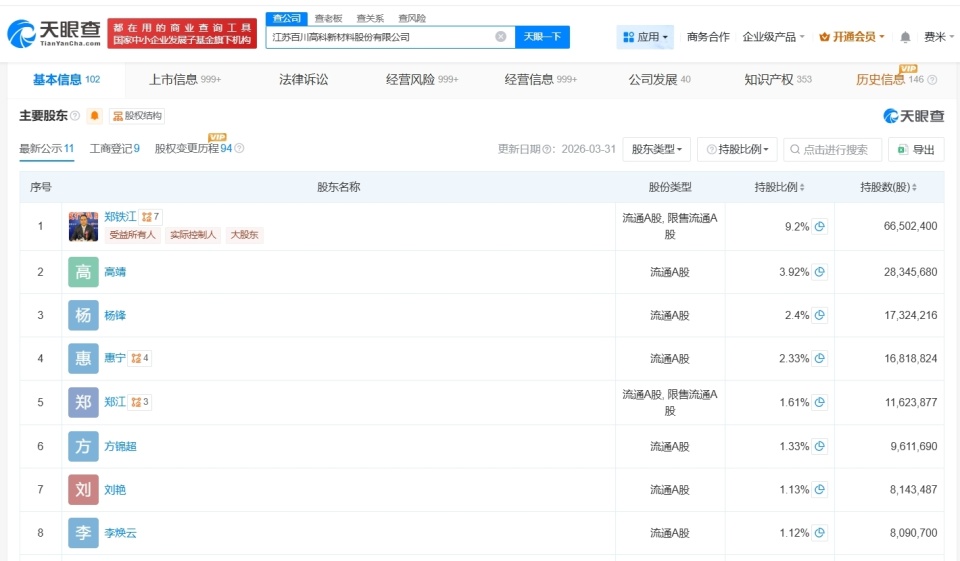Click the 导出 export button
Screen dimensions: 960x561
916,149
